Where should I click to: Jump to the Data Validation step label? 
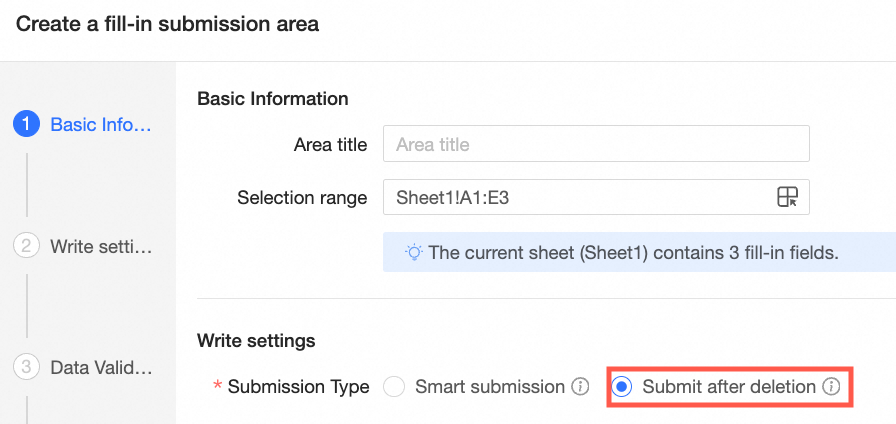(x=101, y=367)
